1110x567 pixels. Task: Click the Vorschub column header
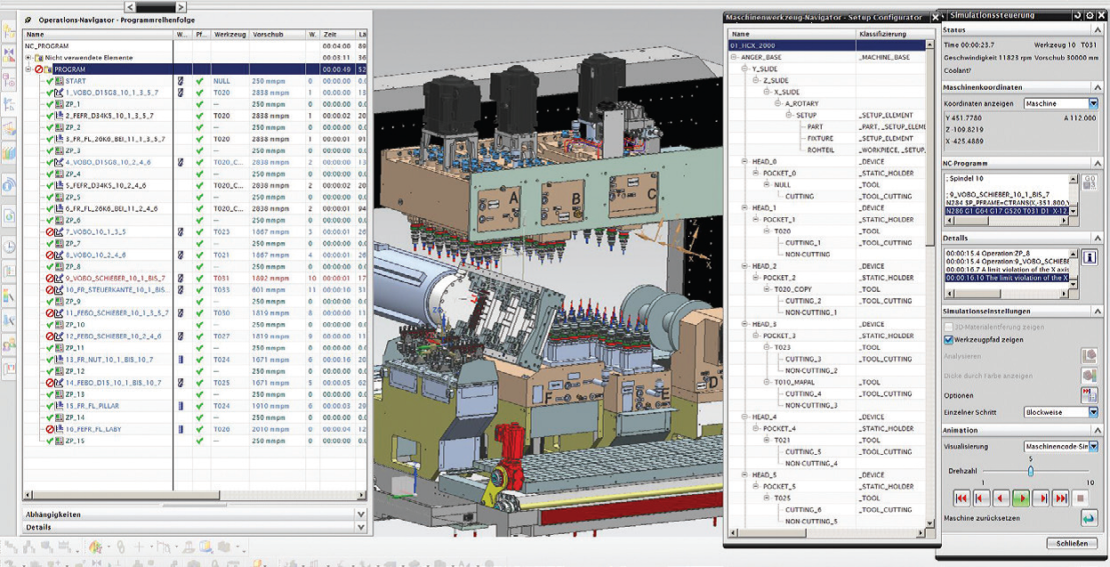[x=277, y=33]
